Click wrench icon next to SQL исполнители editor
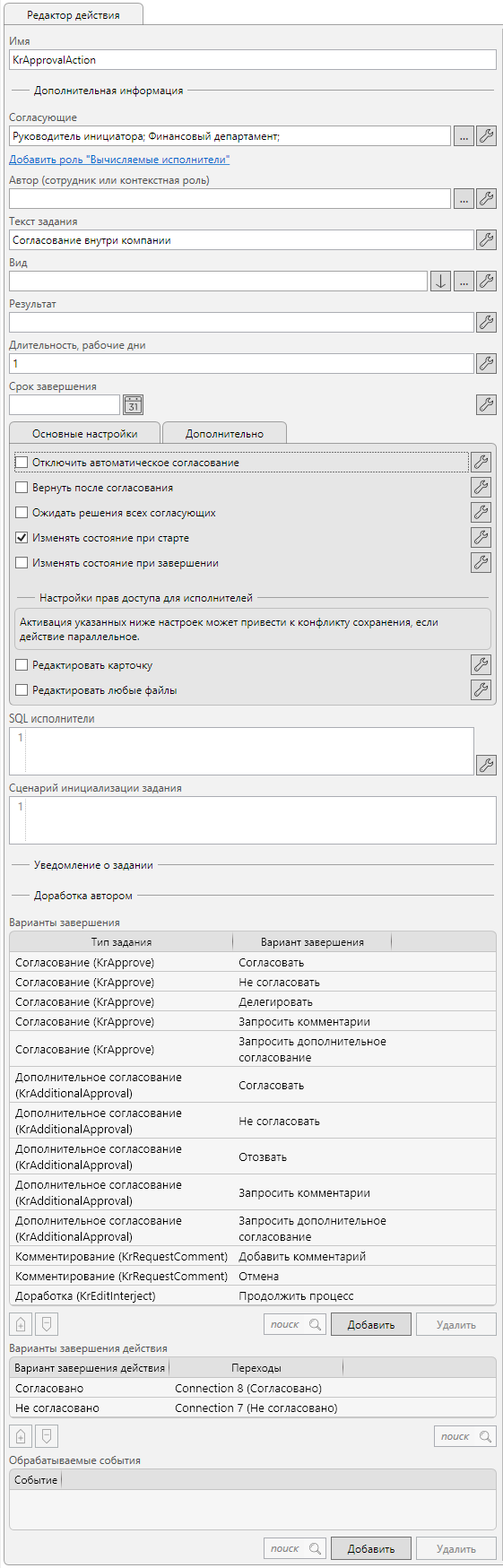The image size is (503, 1568). (x=486, y=765)
